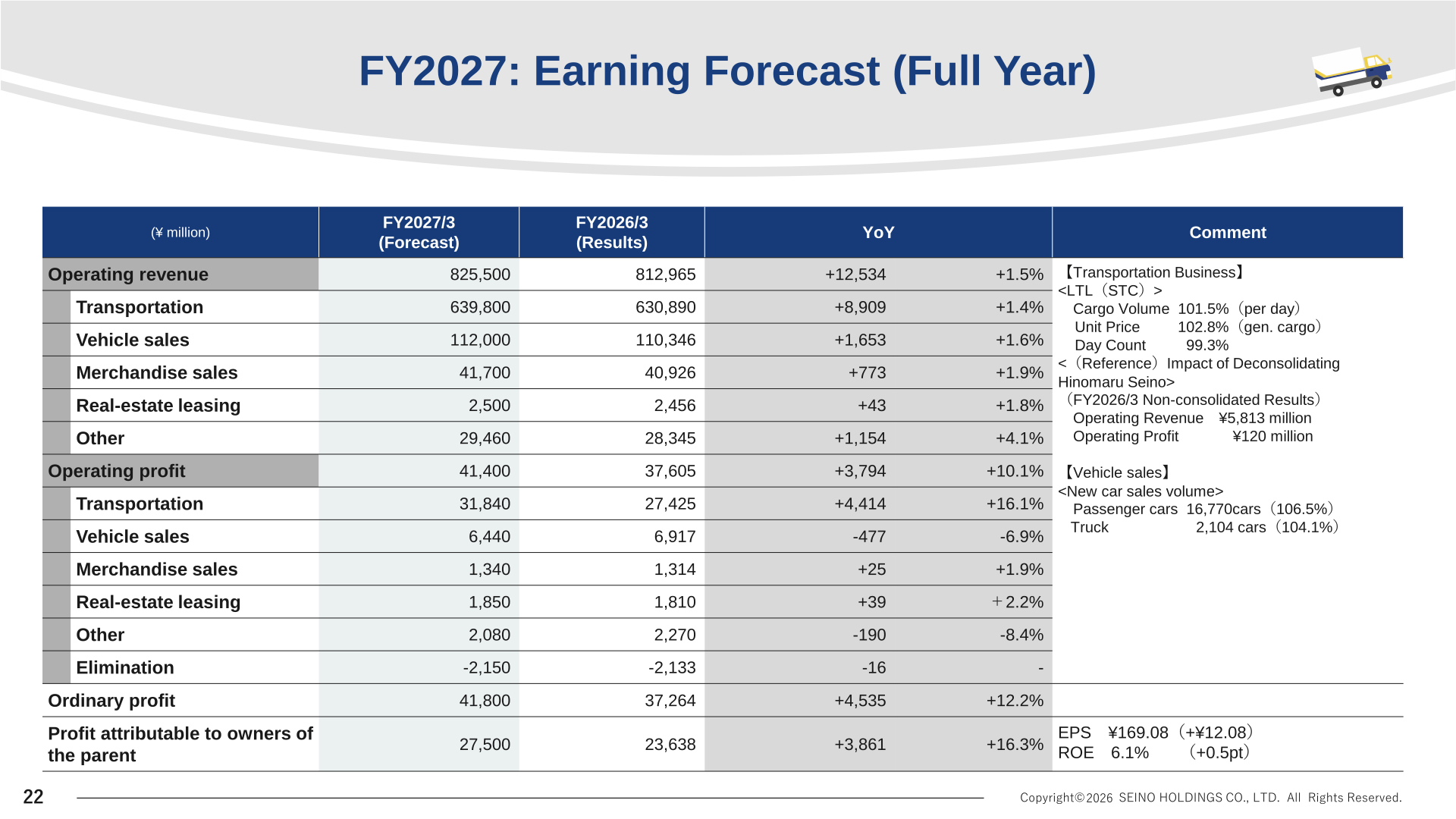Select YoY percentage '+2.2%'
Image resolution: width=1456 pixels, height=819 pixels.
[x=1018, y=602]
